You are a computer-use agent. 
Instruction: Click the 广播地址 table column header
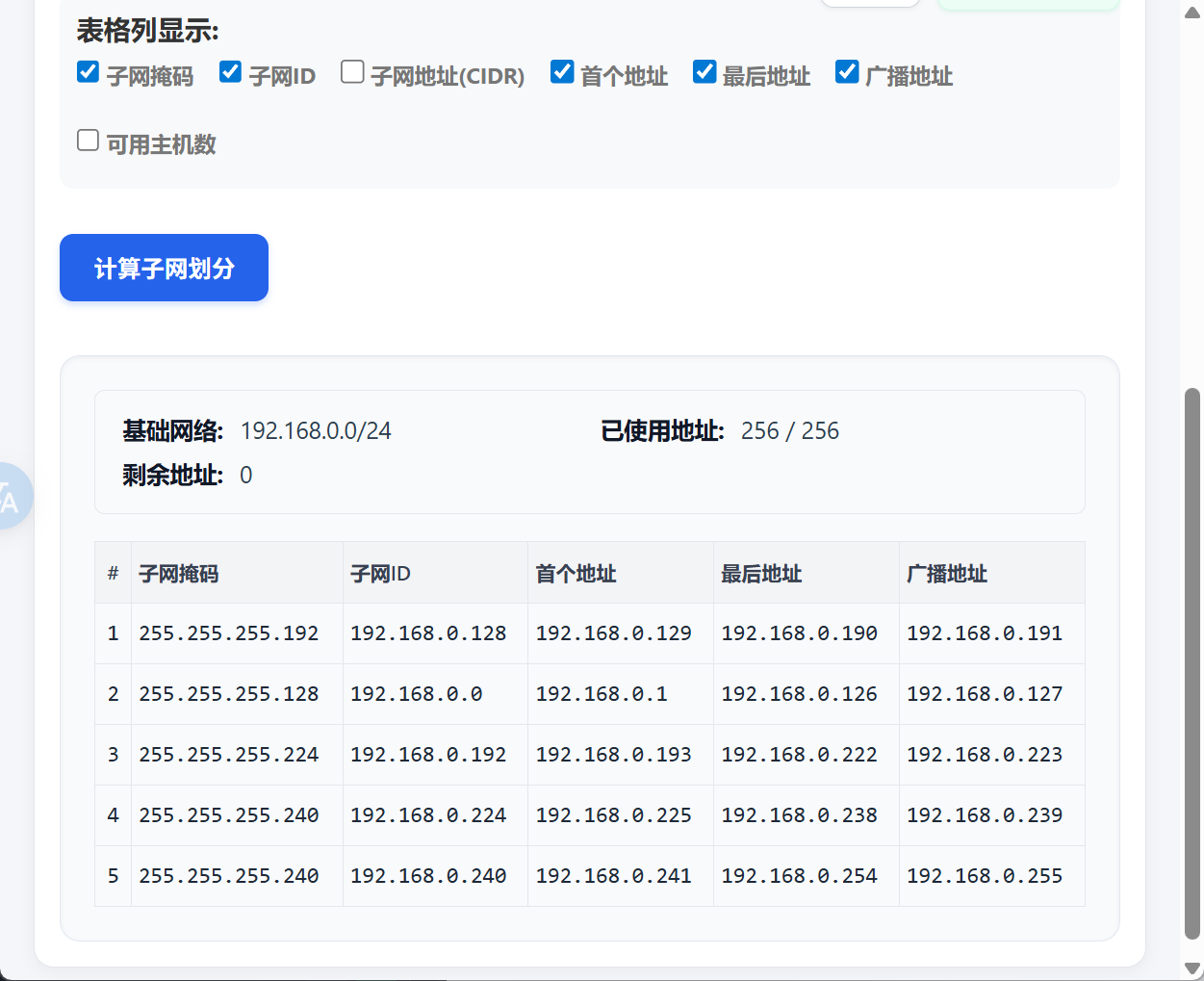click(947, 574)
